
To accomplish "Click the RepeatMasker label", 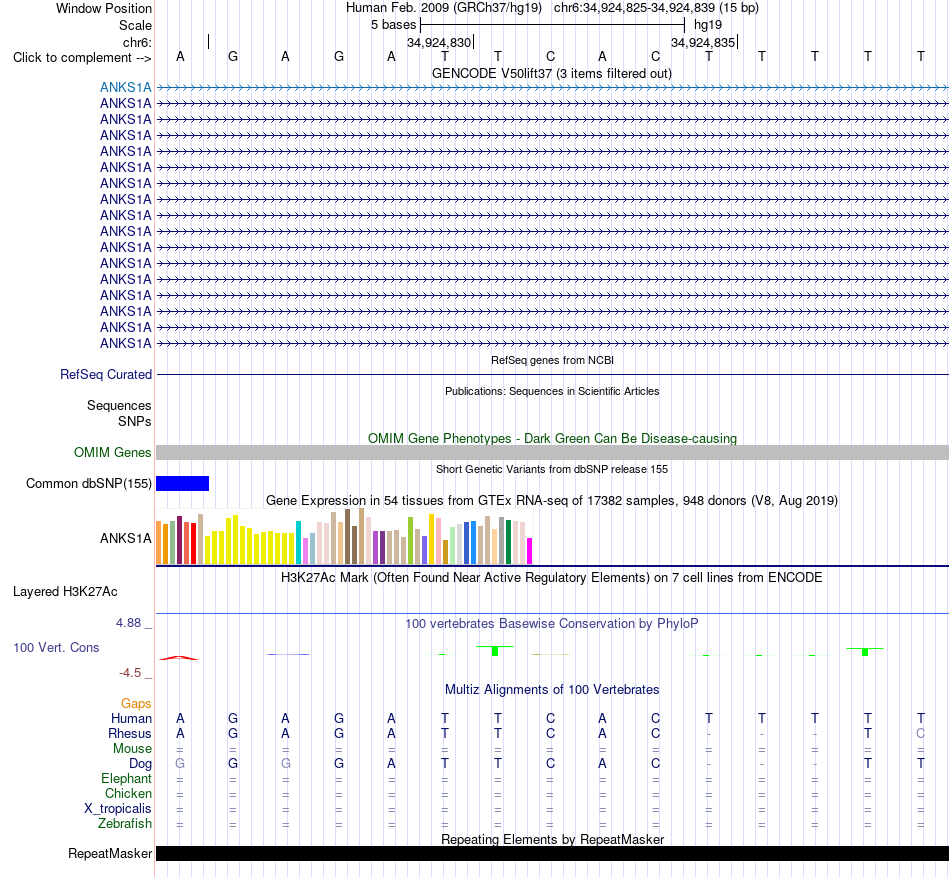I will (x=110, y=853).
